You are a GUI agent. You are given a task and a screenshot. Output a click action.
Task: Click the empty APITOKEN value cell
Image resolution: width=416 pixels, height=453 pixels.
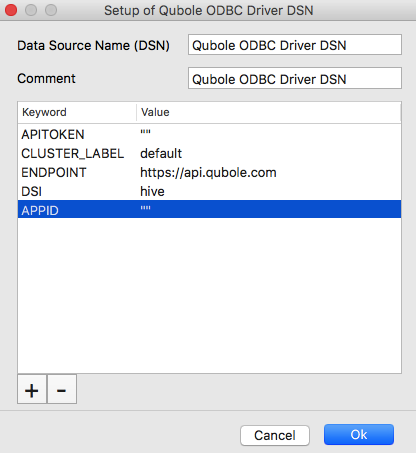(x=145, y=133)
